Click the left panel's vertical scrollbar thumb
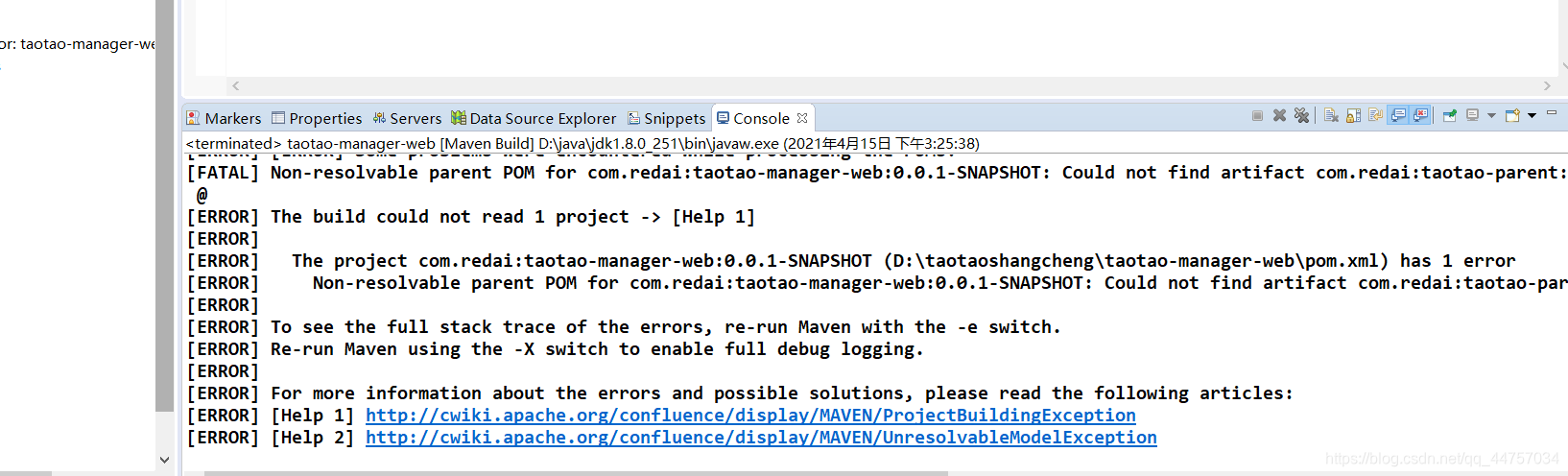 pos(164,206)
